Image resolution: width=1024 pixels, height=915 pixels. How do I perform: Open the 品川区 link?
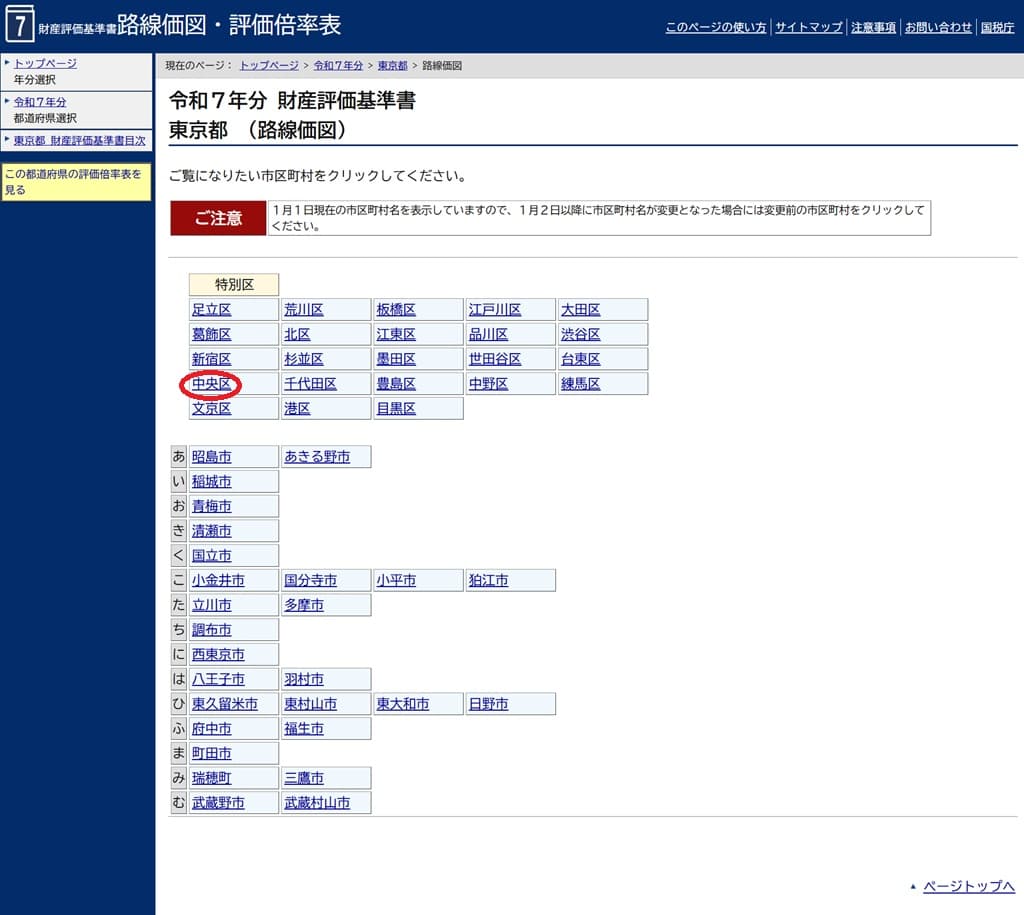coord(488,334)
